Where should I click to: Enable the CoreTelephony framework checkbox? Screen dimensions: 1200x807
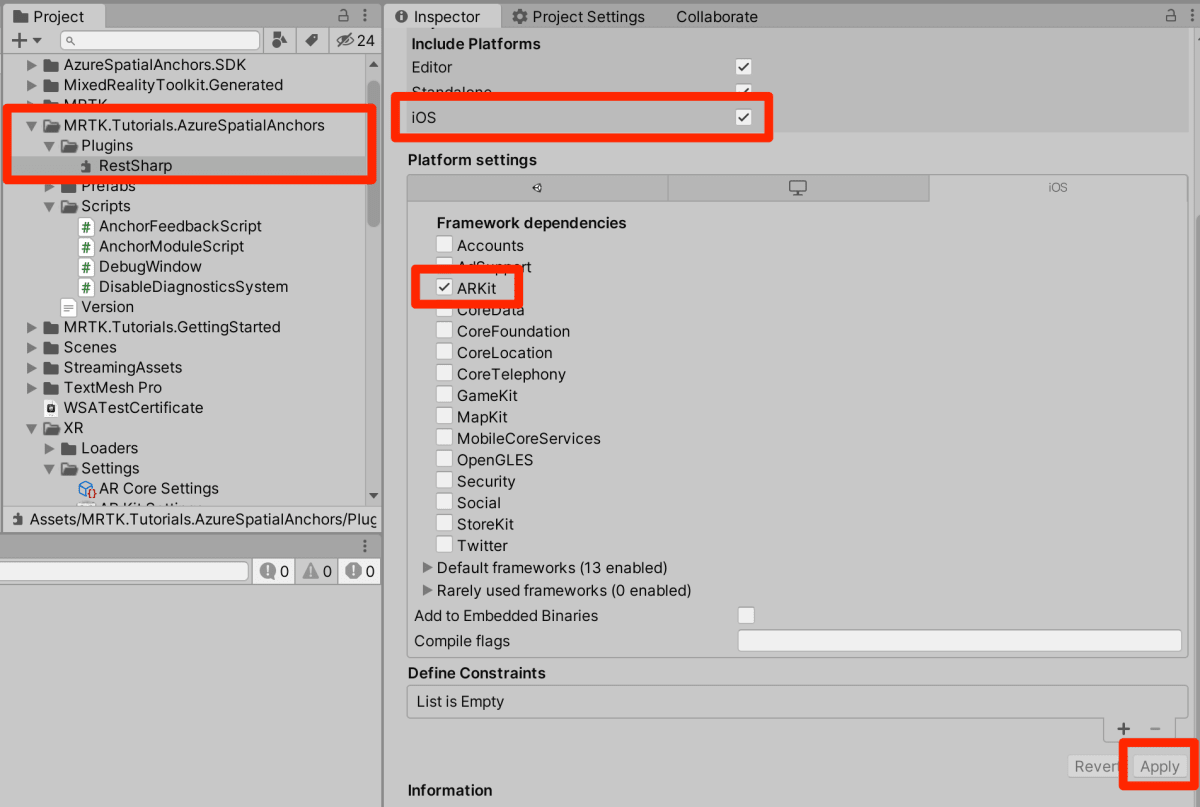[x=444, y=374]
